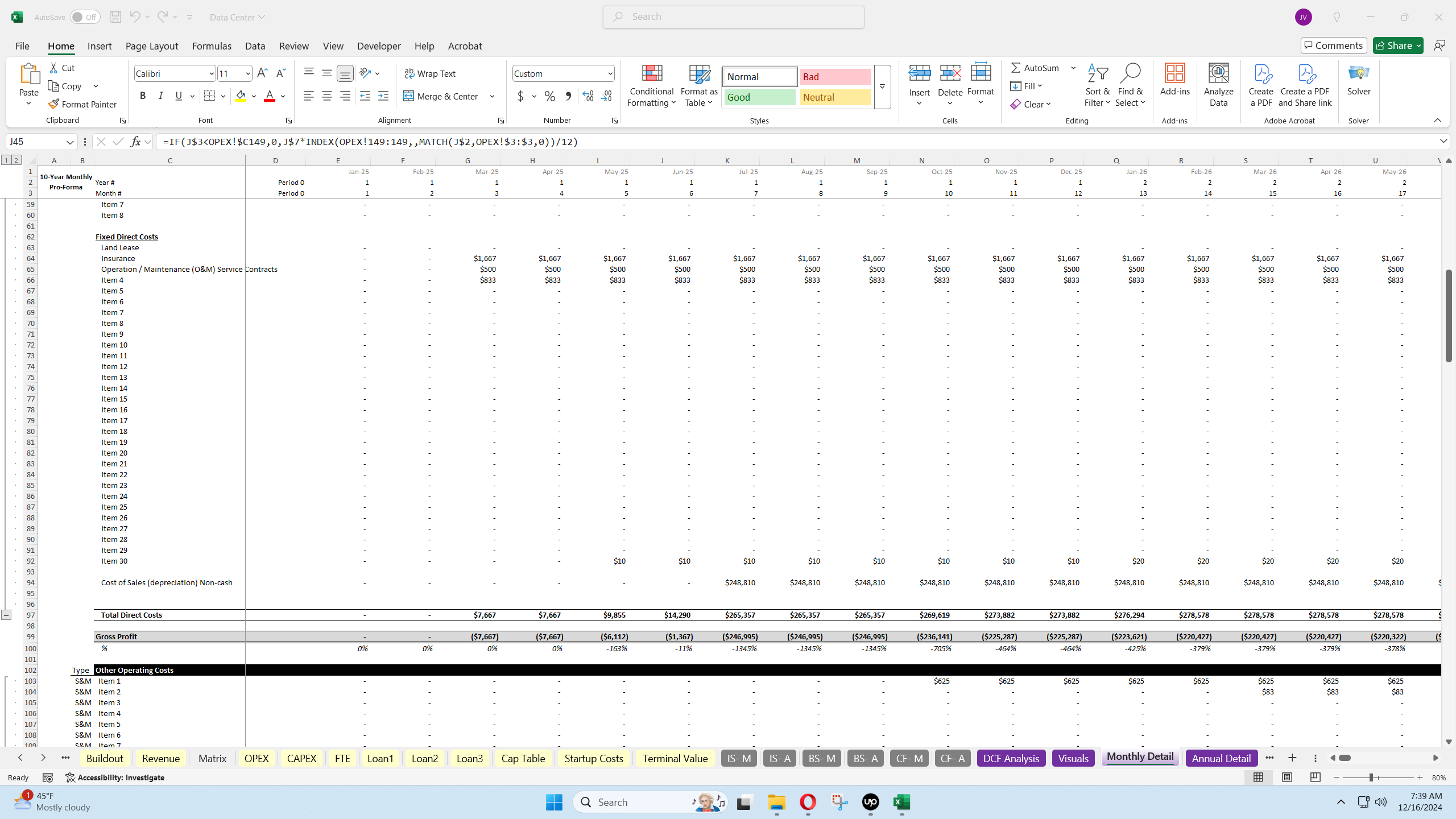Click Increase Decimal icon
The width and height of the screenshot is (1456, 819).
[x=588, y=96]
